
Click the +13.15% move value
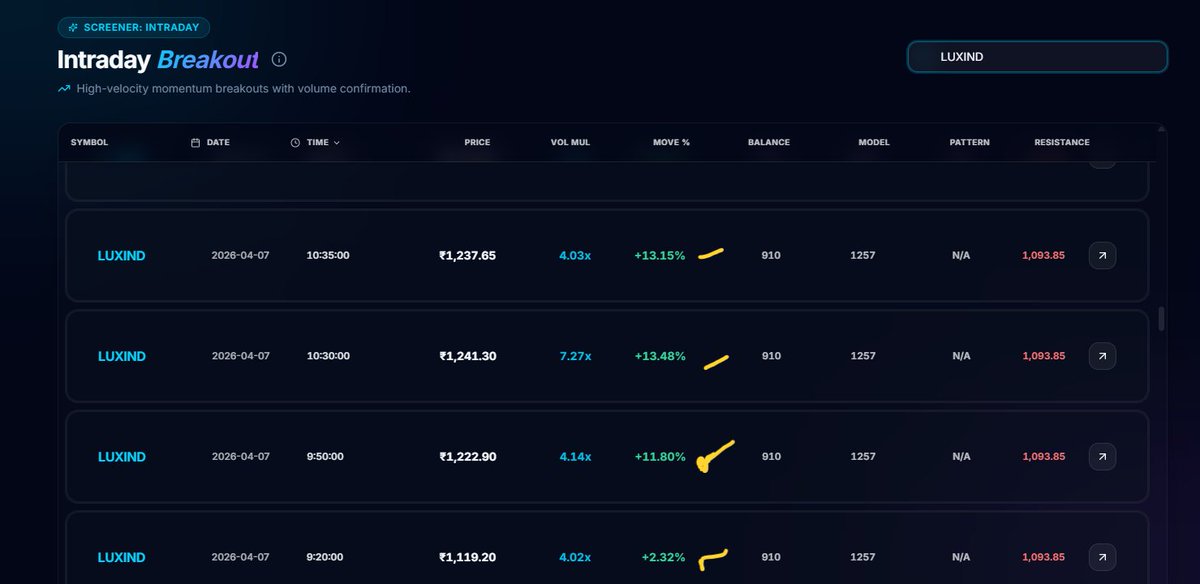coord(660,256)
